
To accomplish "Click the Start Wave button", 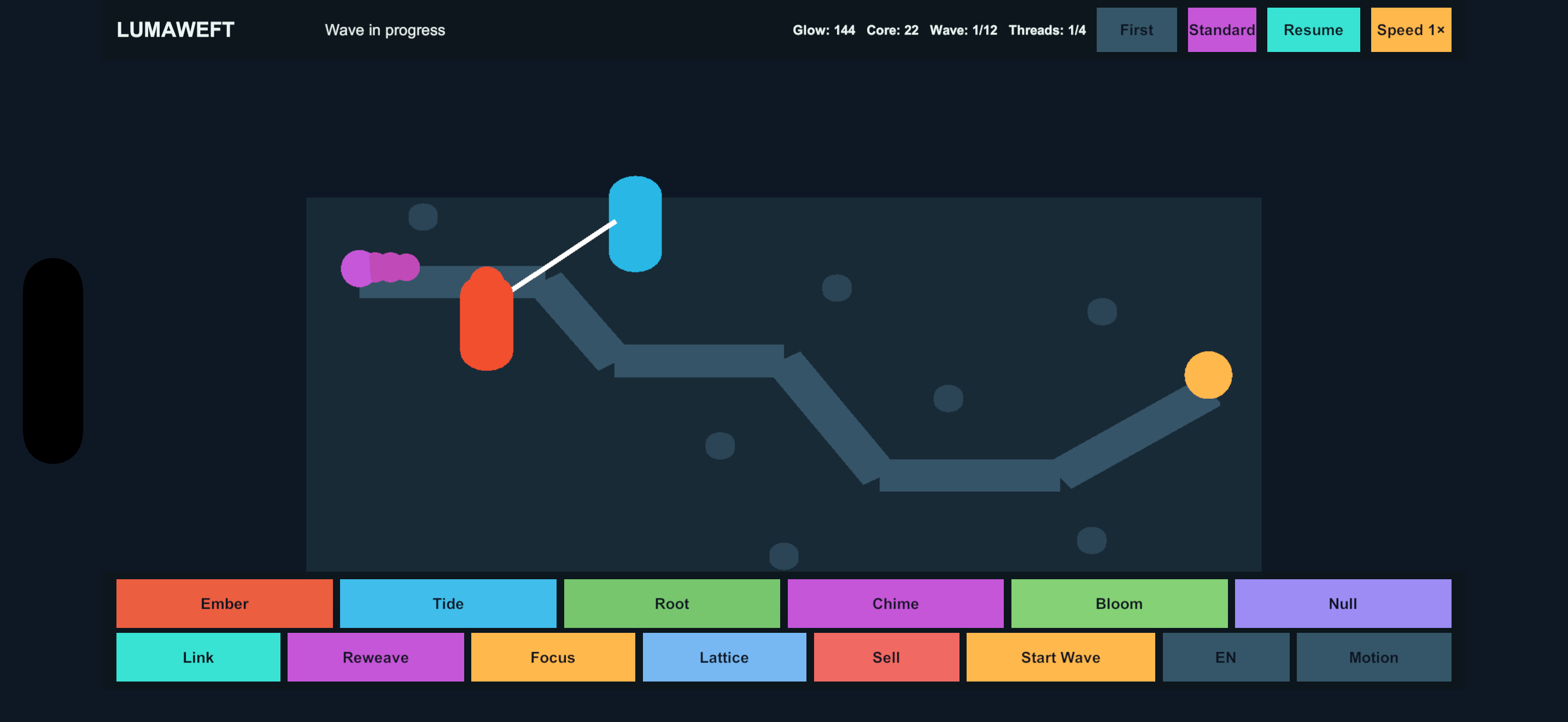I will tap(1060, 657).
